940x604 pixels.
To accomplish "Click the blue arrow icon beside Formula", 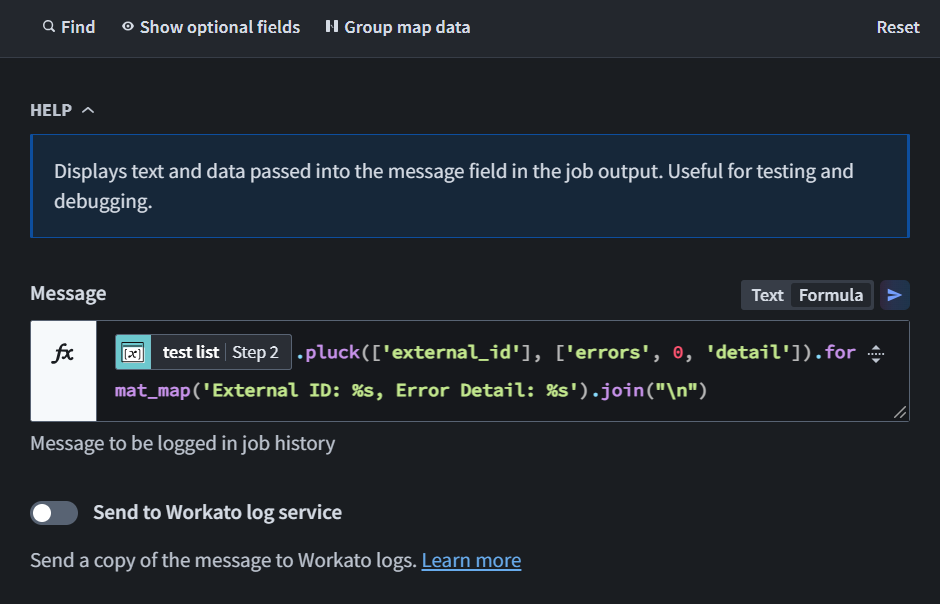I will (895, 295).
